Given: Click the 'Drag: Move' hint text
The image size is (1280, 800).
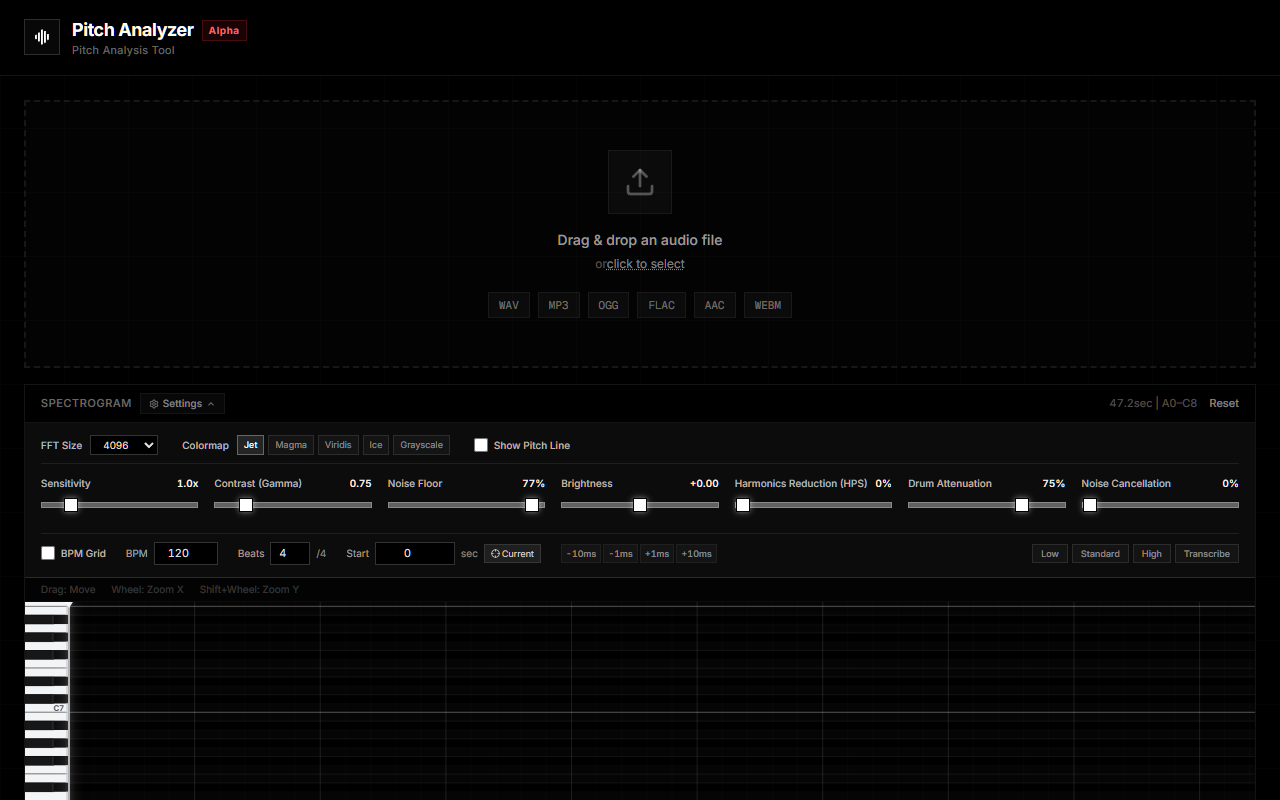Looking at the screenshot, I should 68,590.
